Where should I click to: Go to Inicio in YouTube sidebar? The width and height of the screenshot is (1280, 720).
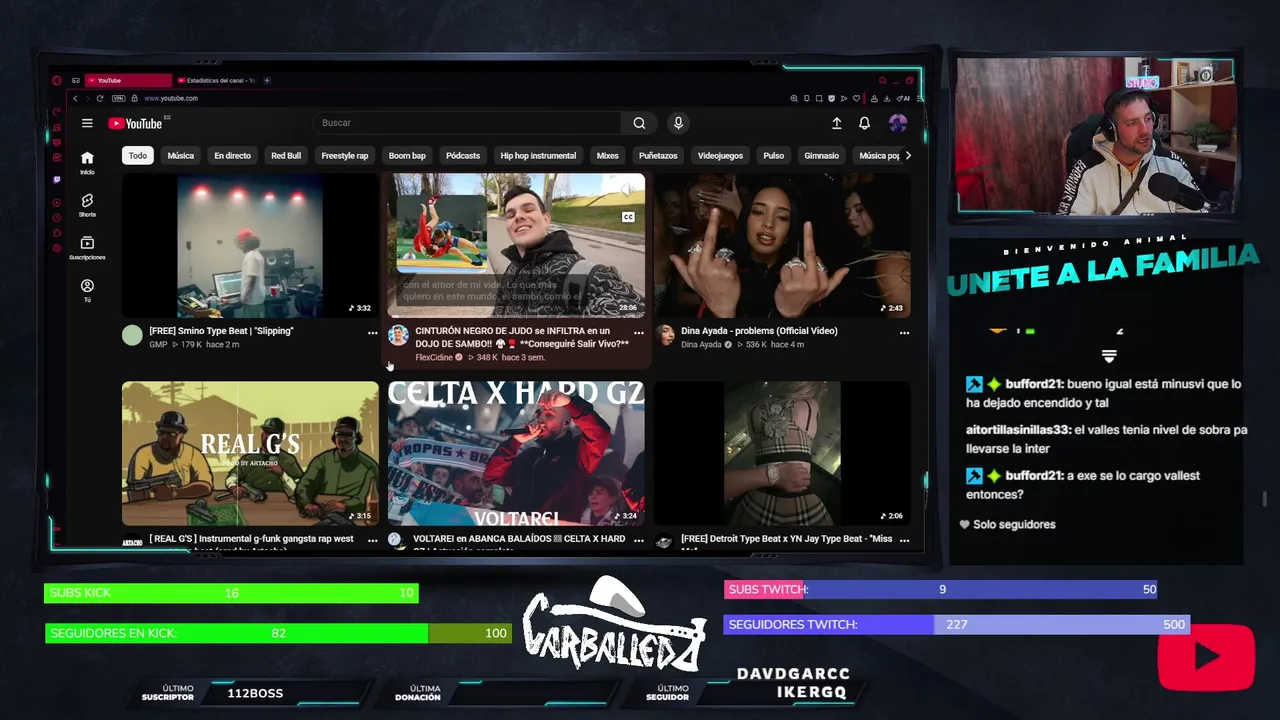(87, 162)
